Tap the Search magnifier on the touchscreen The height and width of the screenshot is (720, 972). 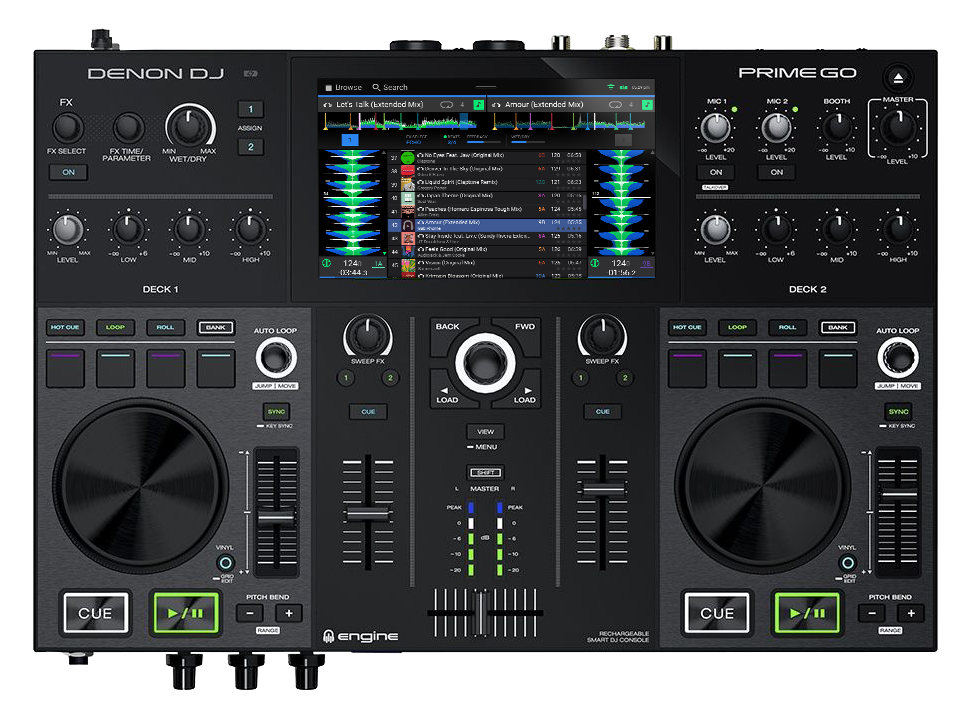click(x=377, y=88)
